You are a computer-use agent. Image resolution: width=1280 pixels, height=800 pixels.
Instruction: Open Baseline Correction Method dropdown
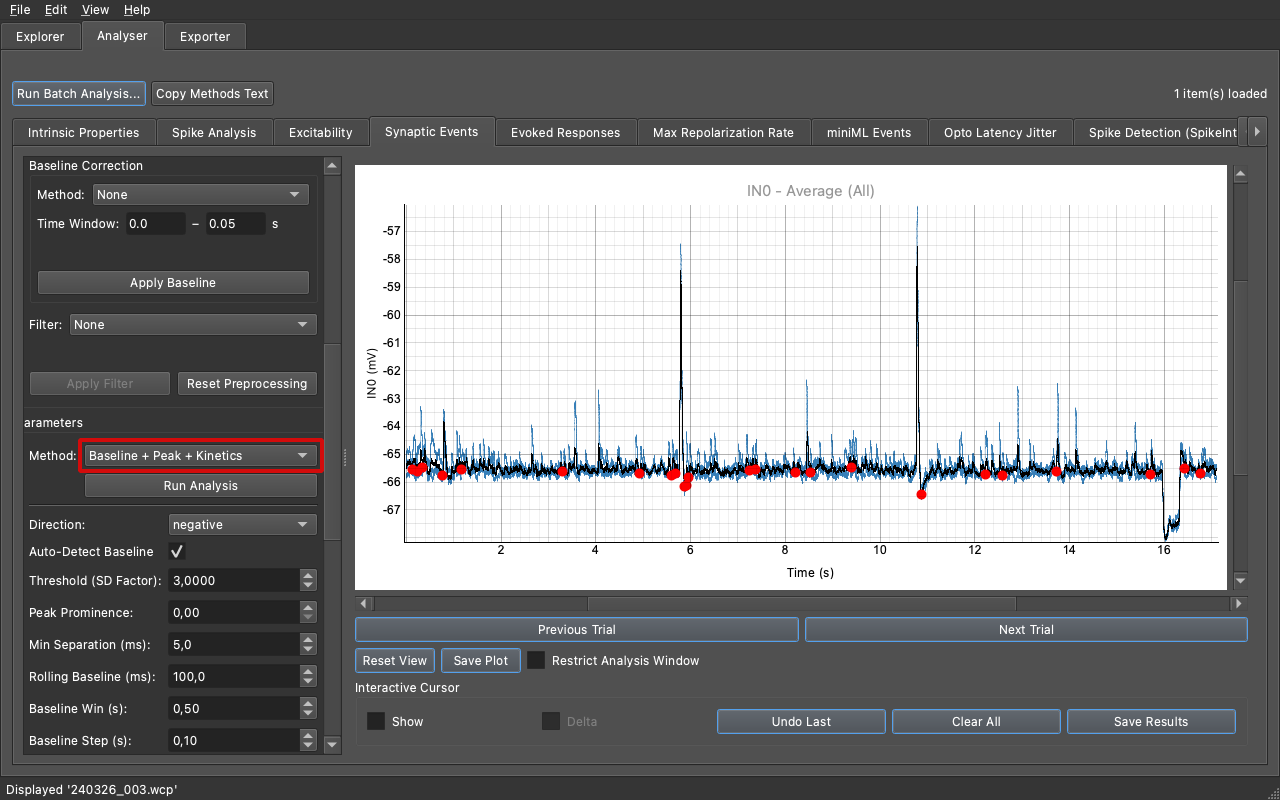201,195
